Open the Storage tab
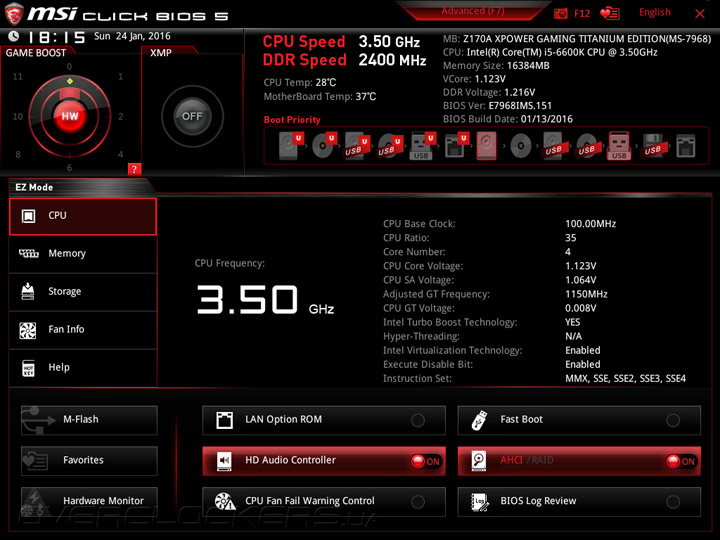720x540 pixels. click(x=83, y=292)
